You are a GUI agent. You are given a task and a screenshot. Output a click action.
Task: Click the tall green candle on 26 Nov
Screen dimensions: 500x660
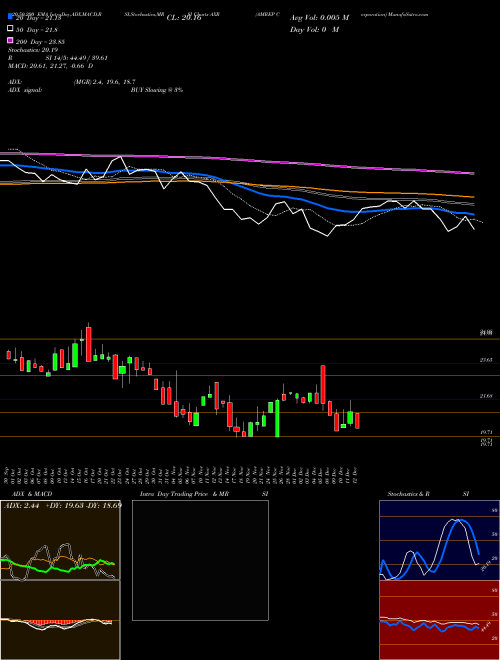click(x=277, y=418)
